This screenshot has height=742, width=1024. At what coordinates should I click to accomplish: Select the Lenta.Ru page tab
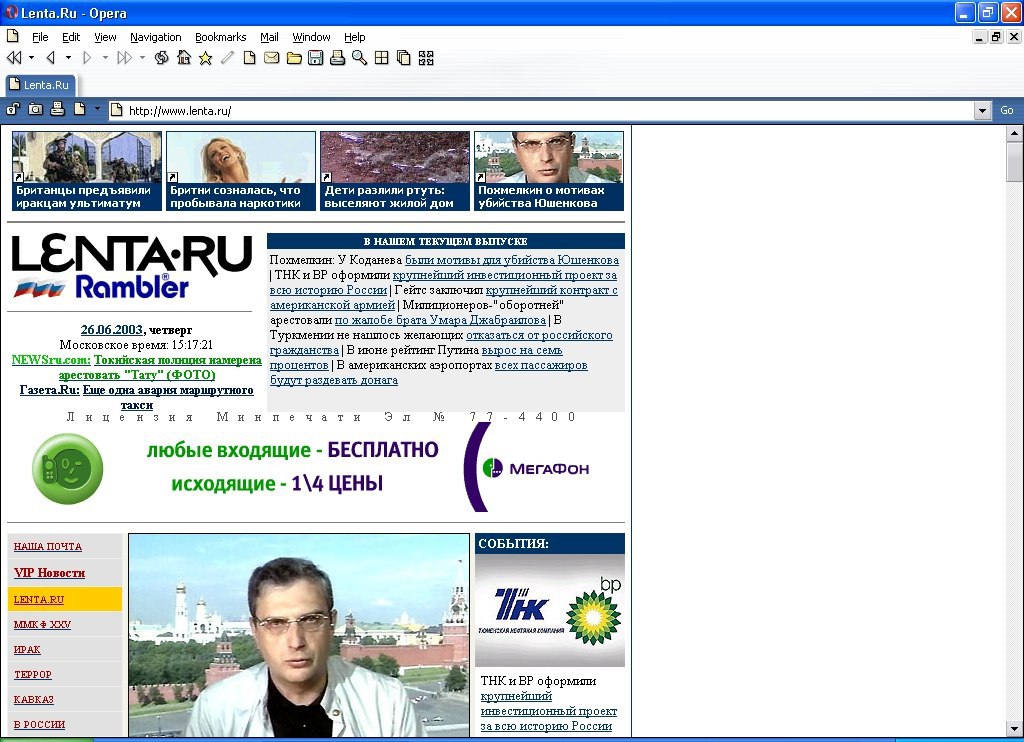click(40, 85)
